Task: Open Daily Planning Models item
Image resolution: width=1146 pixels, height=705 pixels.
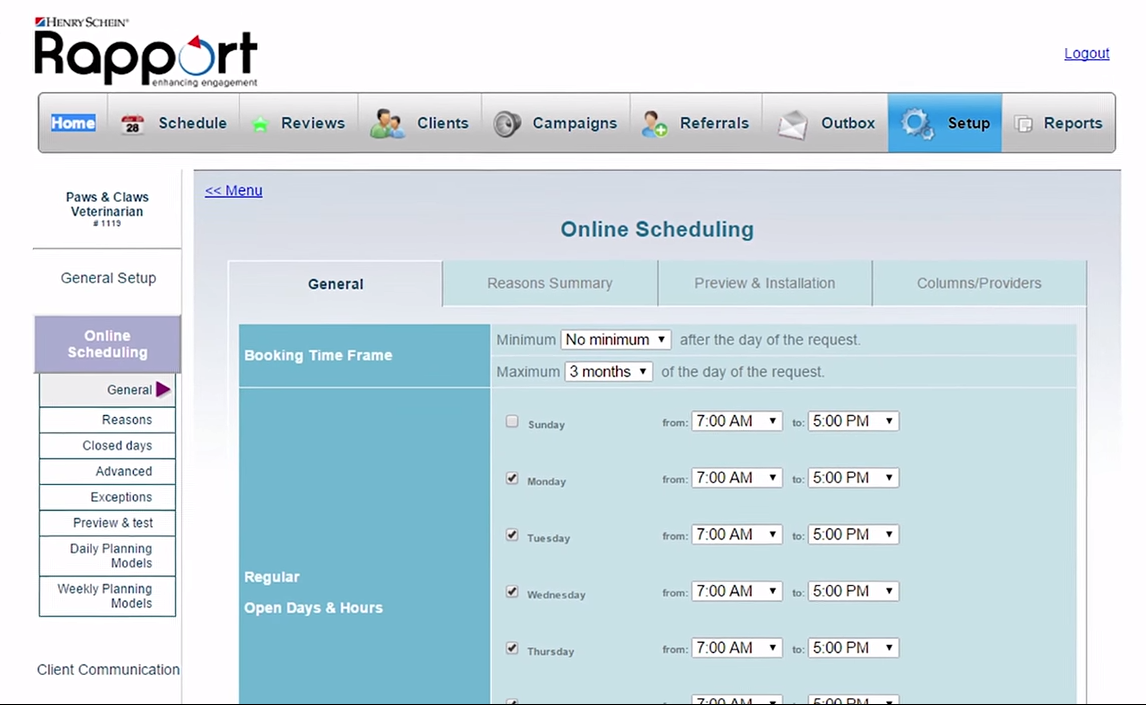Action: (107, 556)
